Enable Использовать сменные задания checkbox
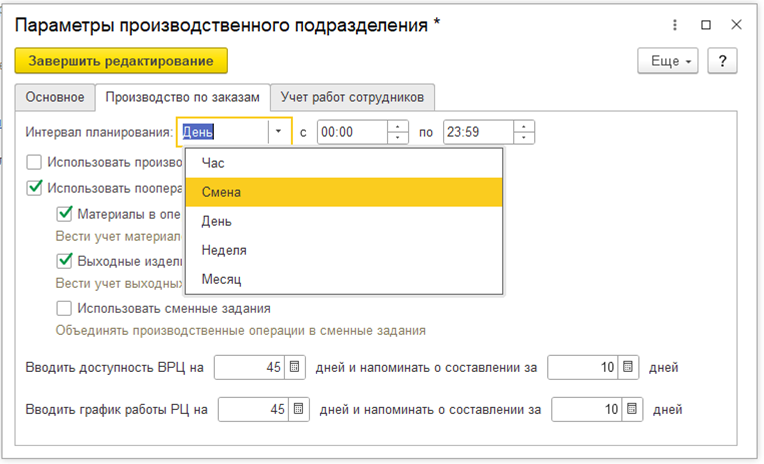This screenshot has height=464, width=764. [65, 309]
